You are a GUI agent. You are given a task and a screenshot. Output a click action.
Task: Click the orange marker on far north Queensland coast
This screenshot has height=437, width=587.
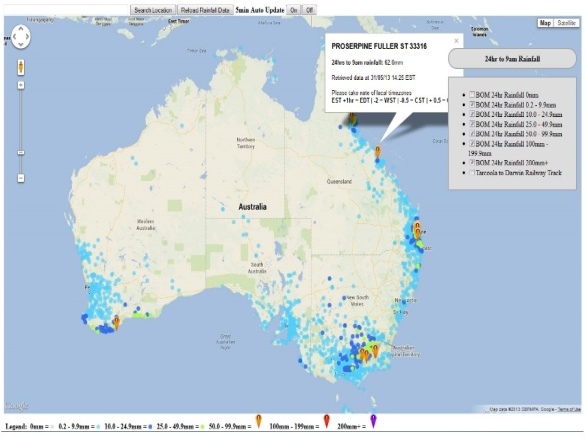352,118
